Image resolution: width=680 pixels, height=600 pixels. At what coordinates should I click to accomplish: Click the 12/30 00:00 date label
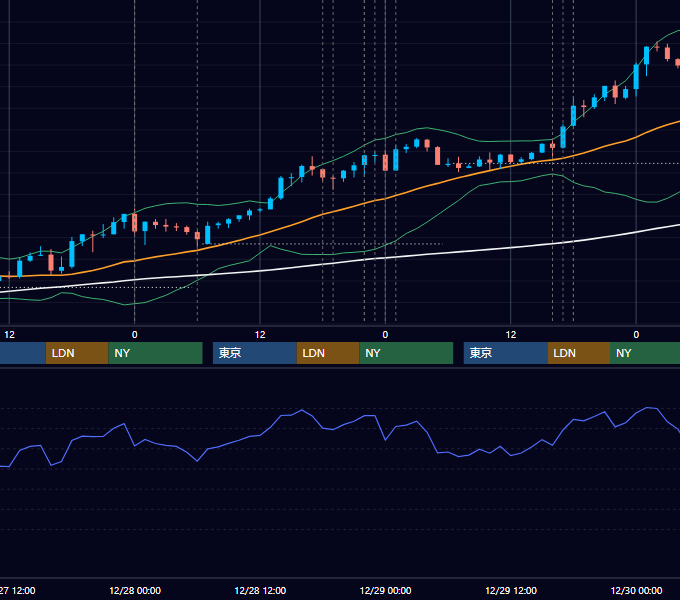point(636,590)
